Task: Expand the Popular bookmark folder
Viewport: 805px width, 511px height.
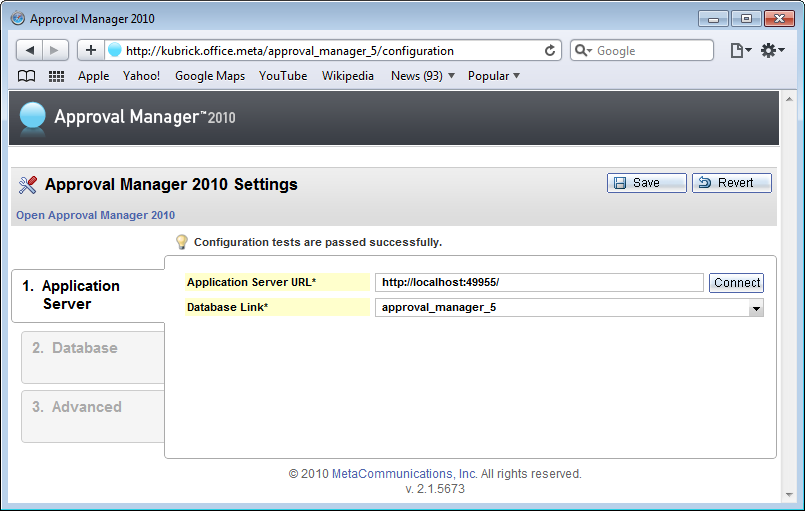Action: tap(493, 76)
